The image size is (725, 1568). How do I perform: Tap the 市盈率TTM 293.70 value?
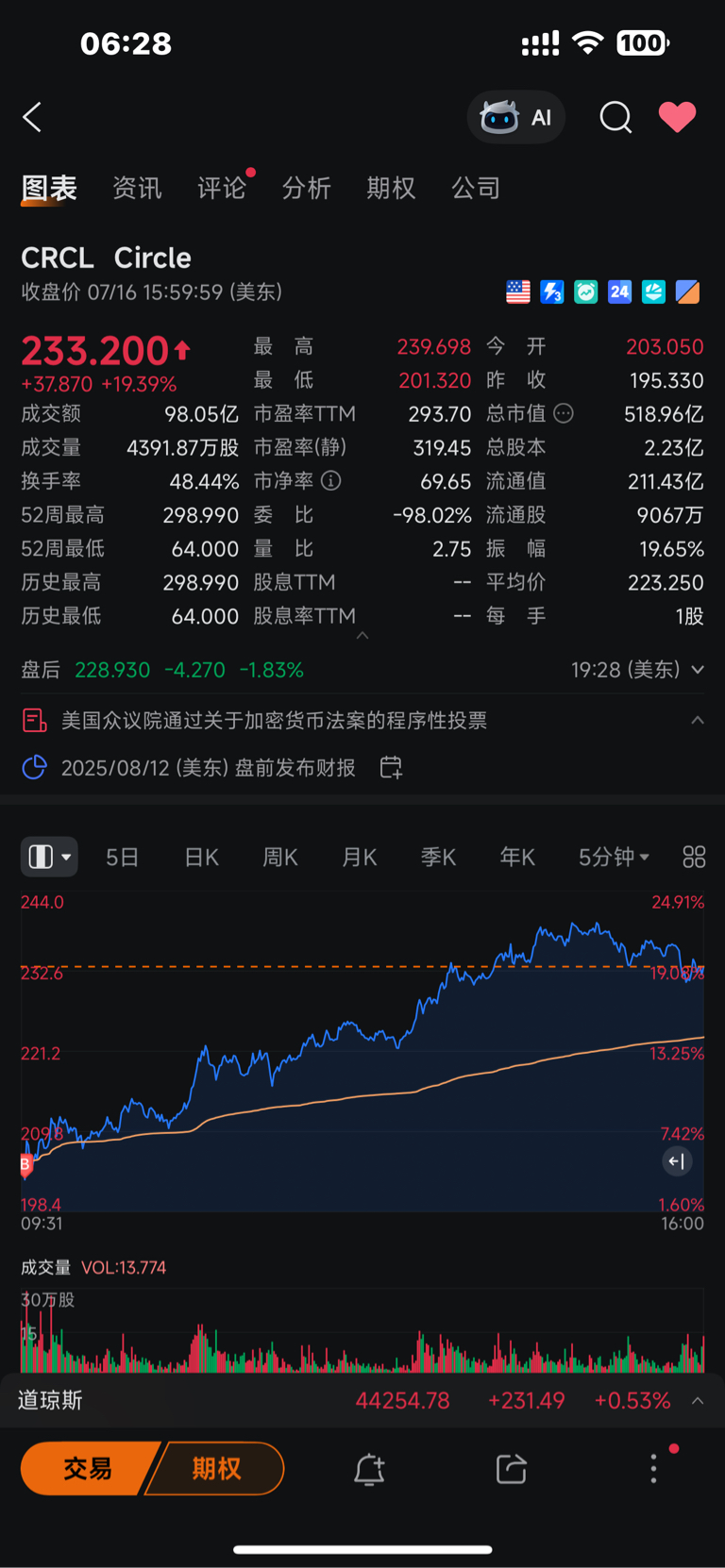click(439, 414)
